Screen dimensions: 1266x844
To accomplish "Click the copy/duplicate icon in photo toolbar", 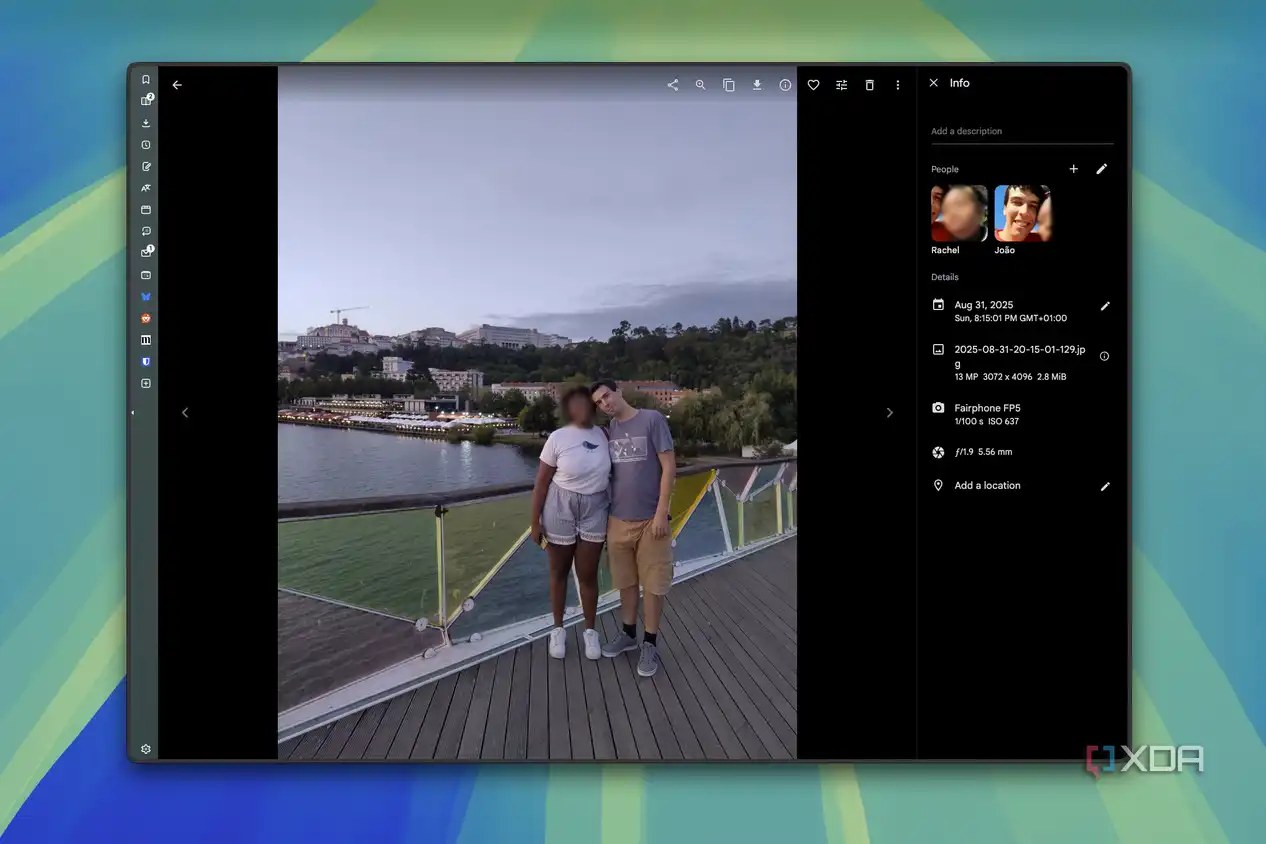I will 729,85.
